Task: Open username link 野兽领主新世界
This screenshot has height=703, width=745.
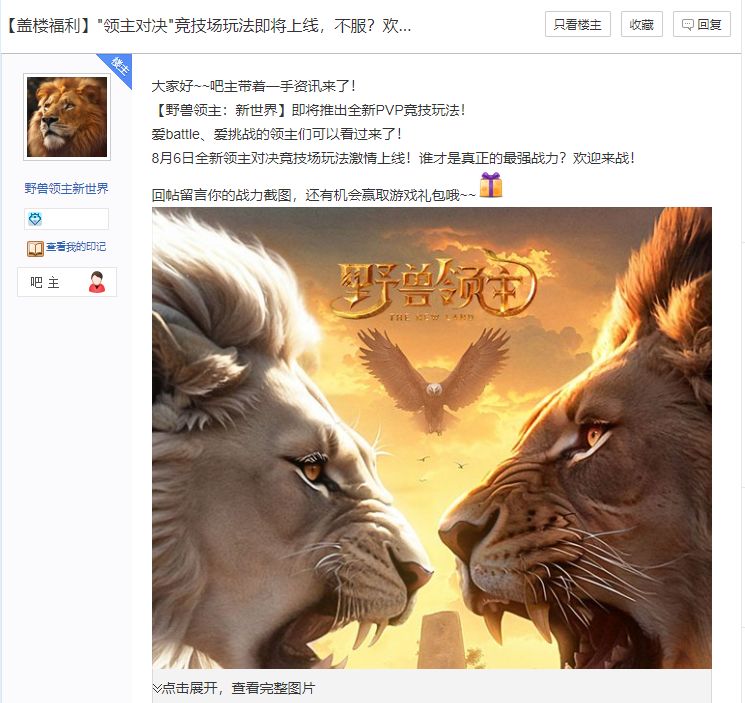Action: [x=67, y=189]
